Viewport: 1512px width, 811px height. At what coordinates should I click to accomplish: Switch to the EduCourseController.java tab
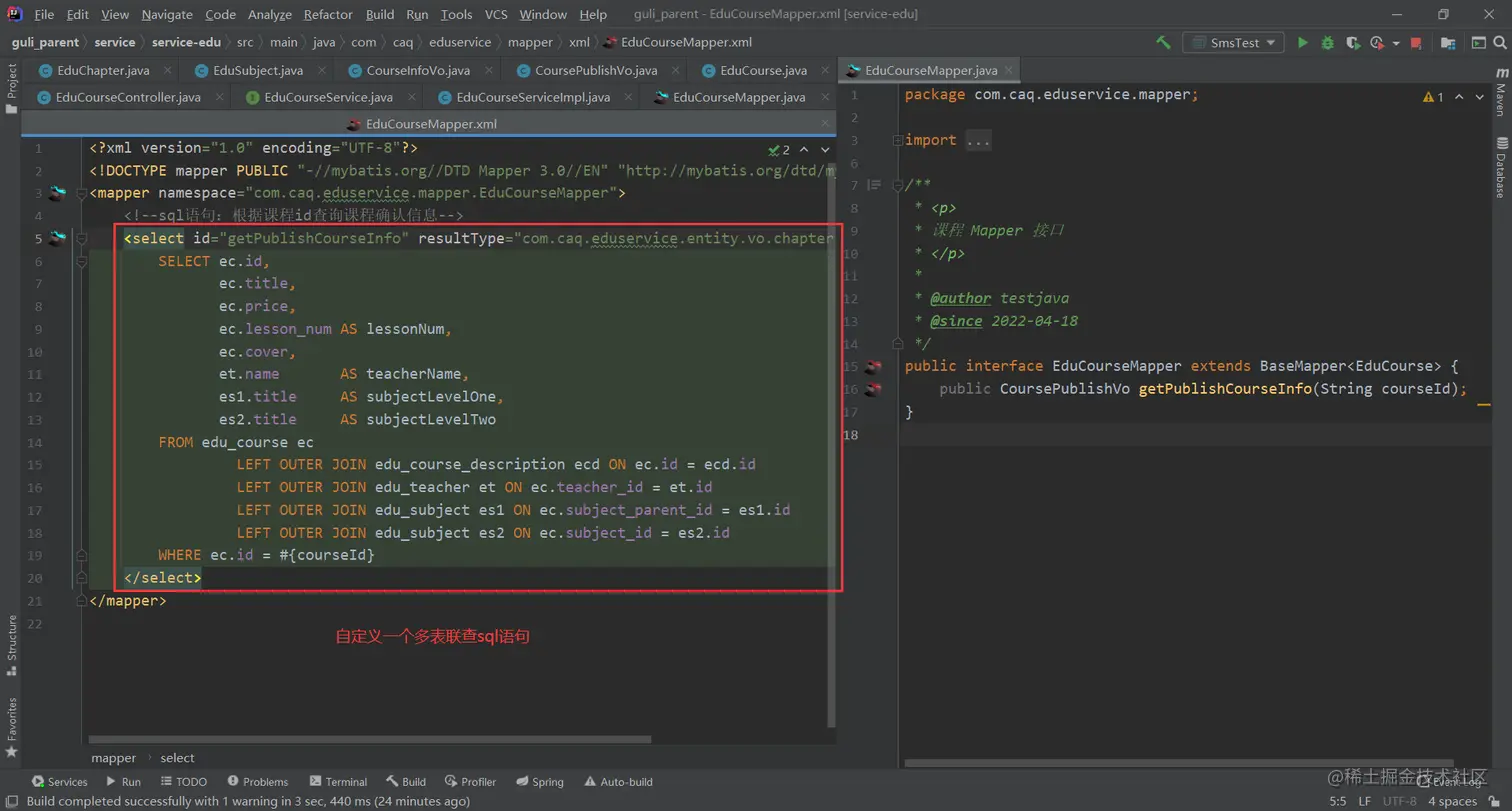click(x=128, y=97)
